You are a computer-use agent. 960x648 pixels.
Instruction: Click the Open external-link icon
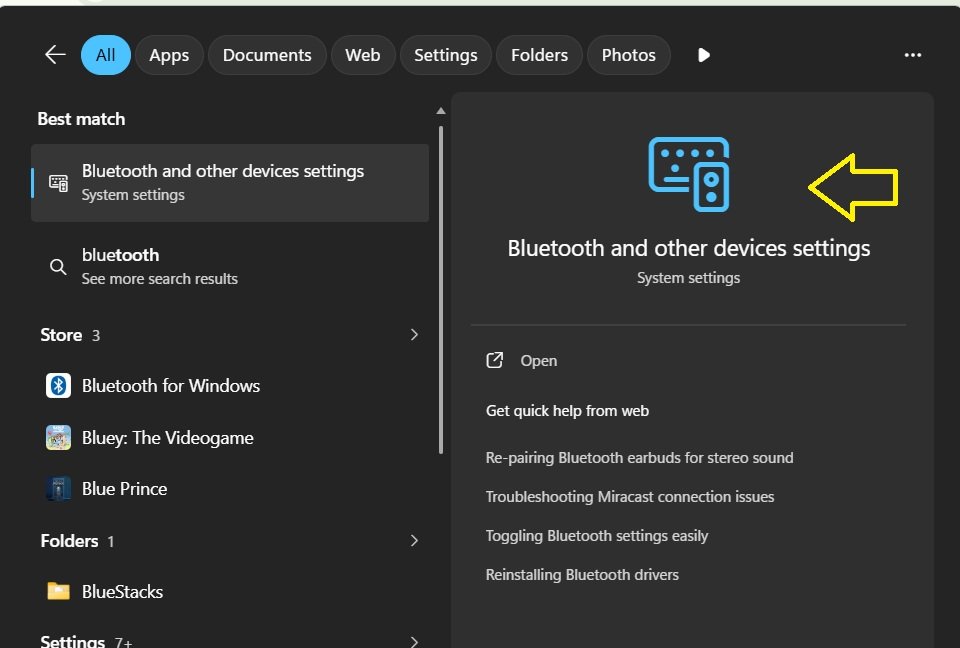point(495,360)
